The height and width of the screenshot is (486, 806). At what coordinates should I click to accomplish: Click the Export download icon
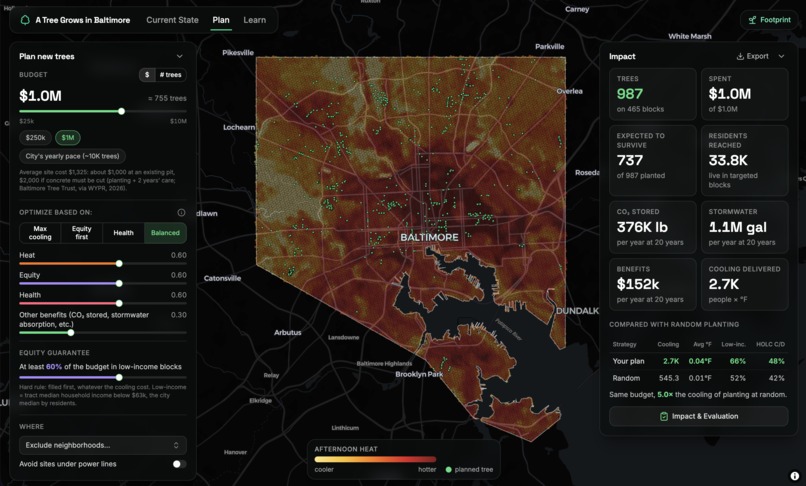point(740,56)
